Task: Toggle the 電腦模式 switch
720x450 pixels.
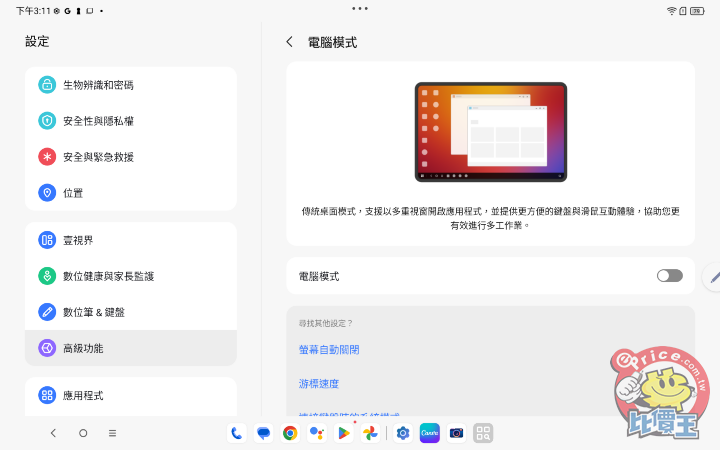Action: point(669,276)
